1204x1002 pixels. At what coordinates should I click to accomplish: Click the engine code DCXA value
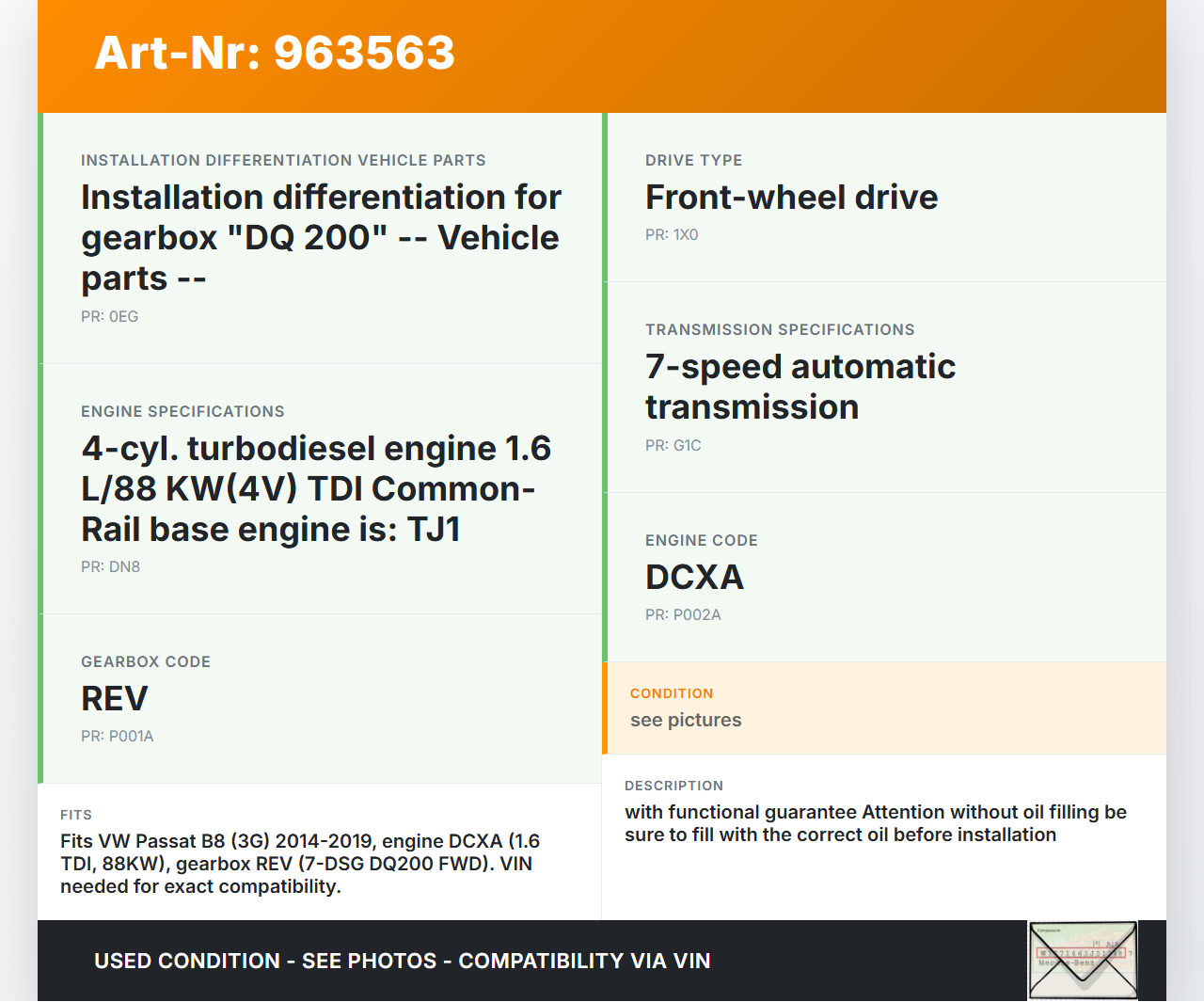tap(695, 578)
